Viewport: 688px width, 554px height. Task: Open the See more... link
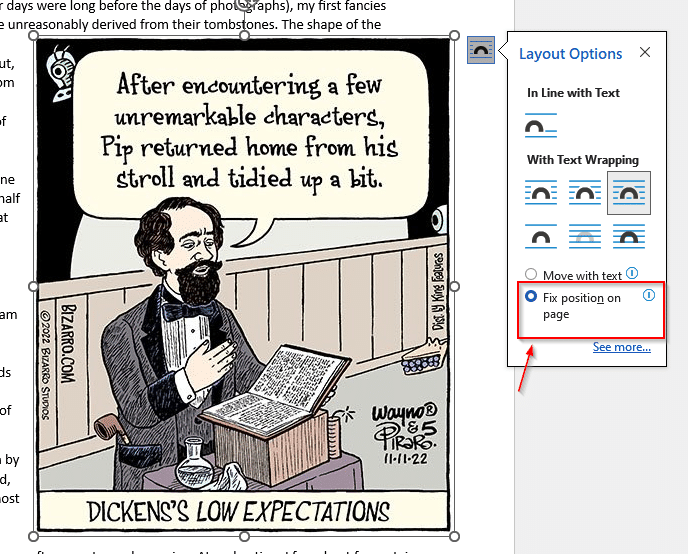tap(622, 347)
